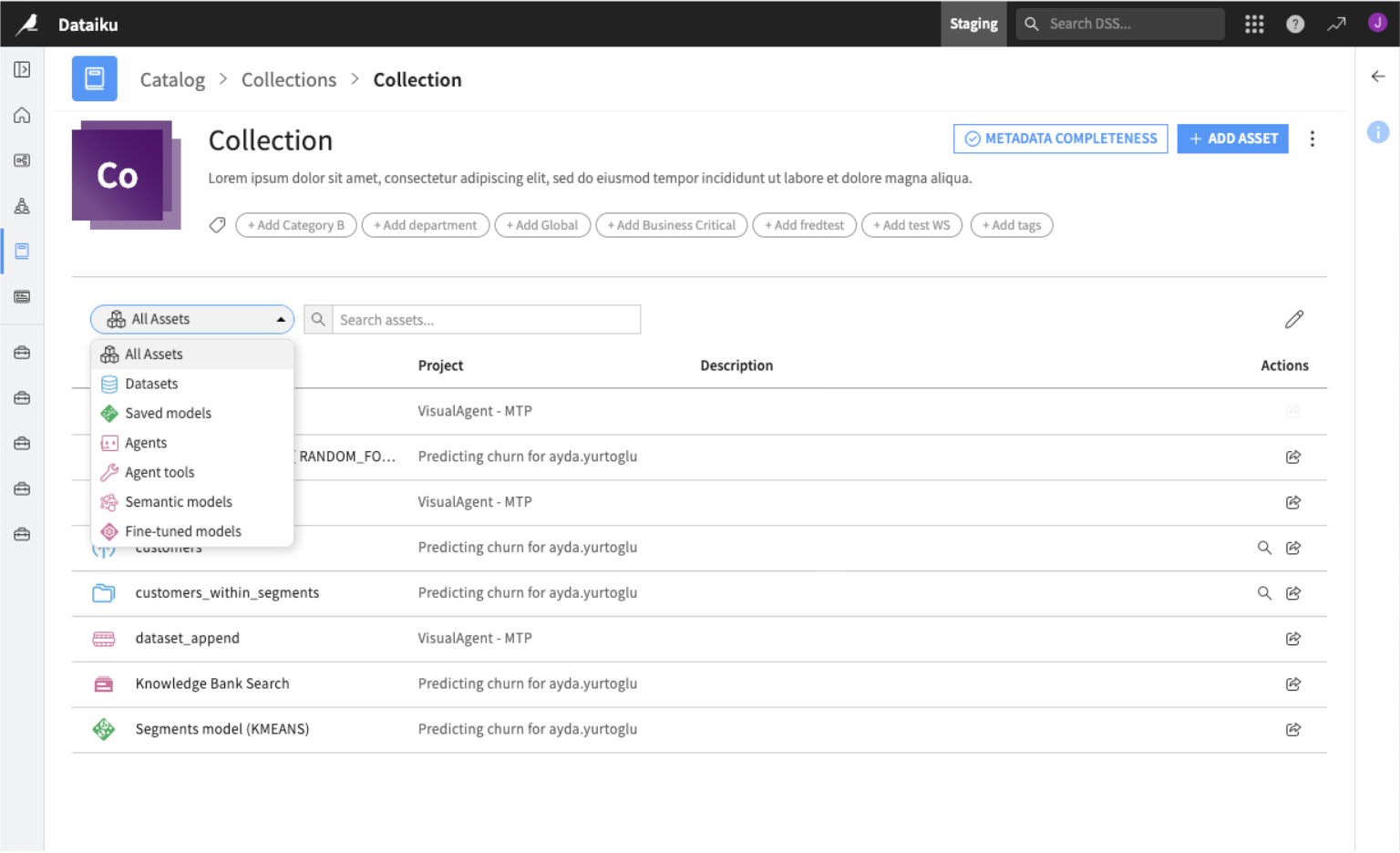
Task: Click the ADD ASSET button
Action: point(1232,139)
